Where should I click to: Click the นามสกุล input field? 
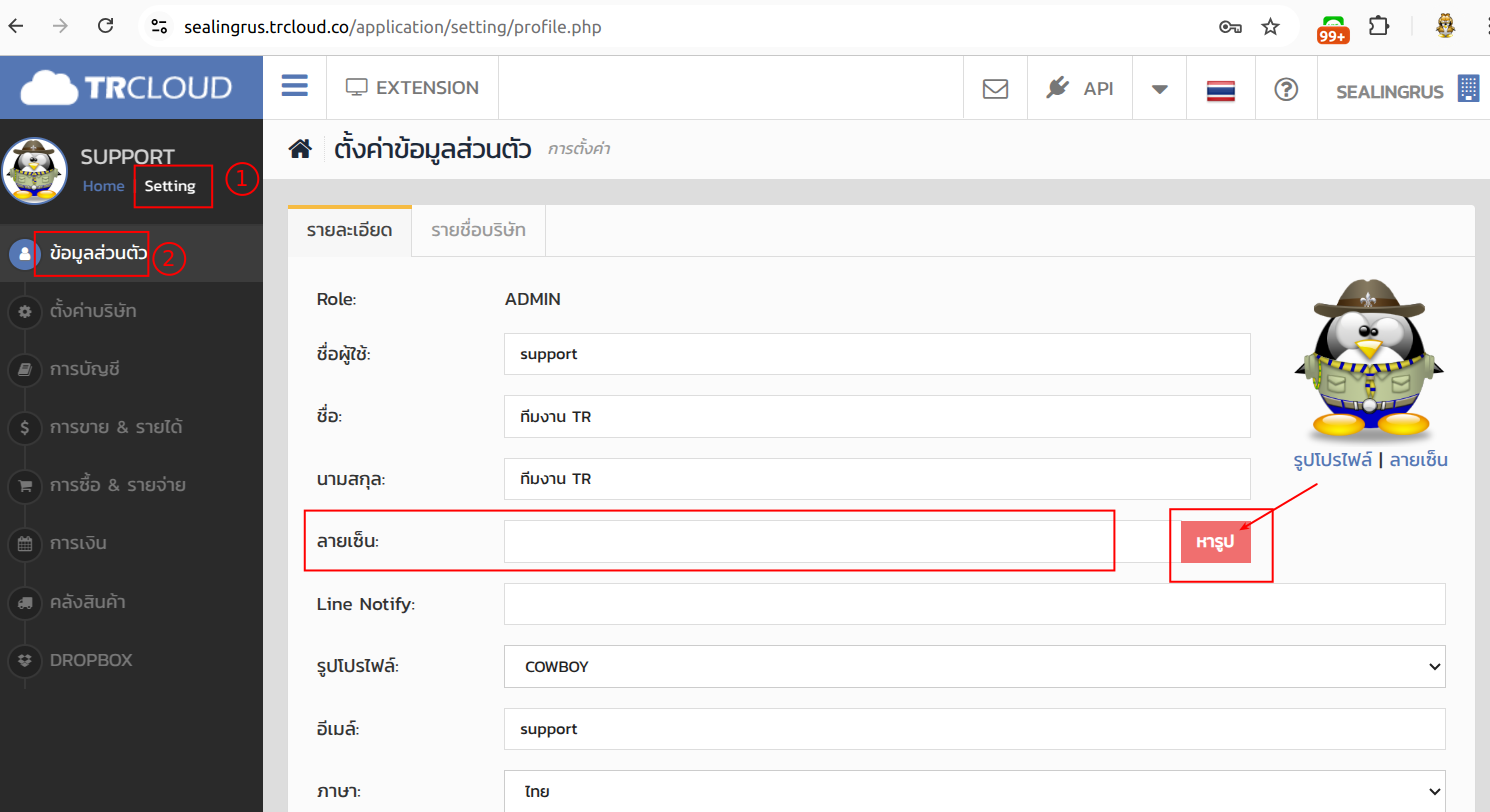pyautogui.click(x=877, y=479)
